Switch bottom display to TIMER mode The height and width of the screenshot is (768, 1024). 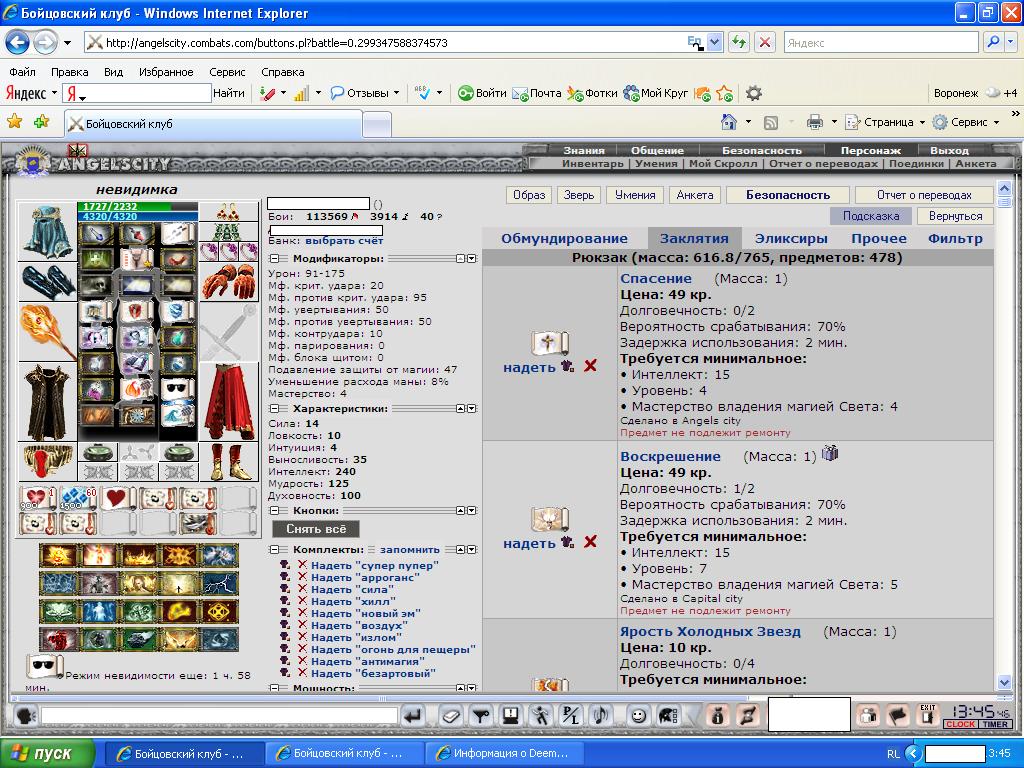(995, 724)
